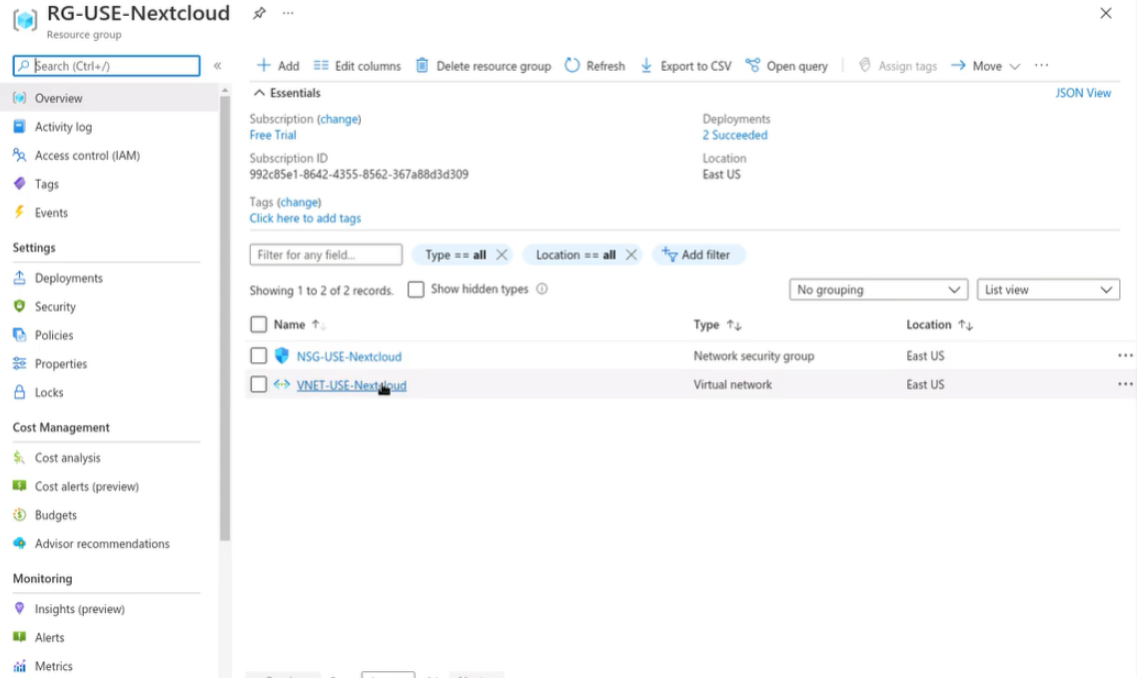This screenshot has width=1138, height=678.
Task: Open the more options ellipsis beside the title
Action: click(x=288, y=13)
